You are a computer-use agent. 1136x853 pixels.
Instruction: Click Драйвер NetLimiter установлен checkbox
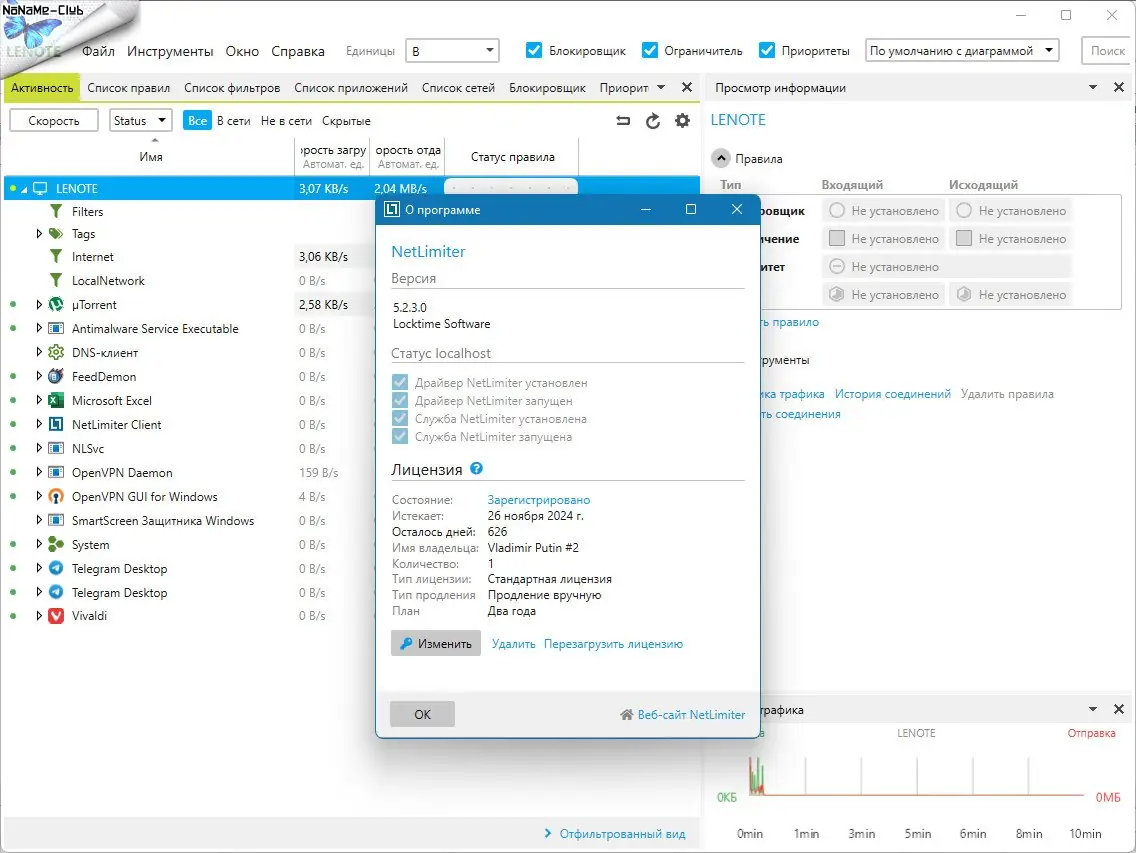coord(400,383)
